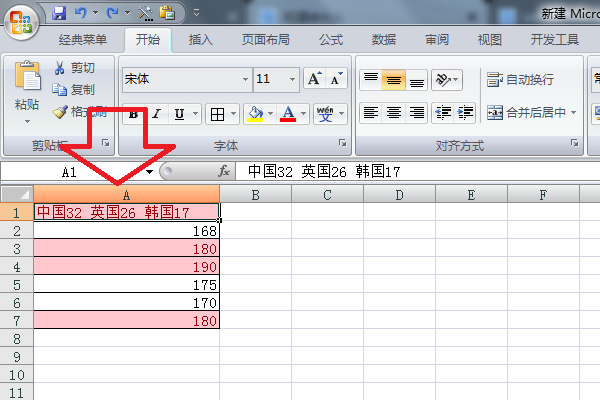Save the workbook with the floppy icon
Screen dimensions: 600x400
coord(59,13)
